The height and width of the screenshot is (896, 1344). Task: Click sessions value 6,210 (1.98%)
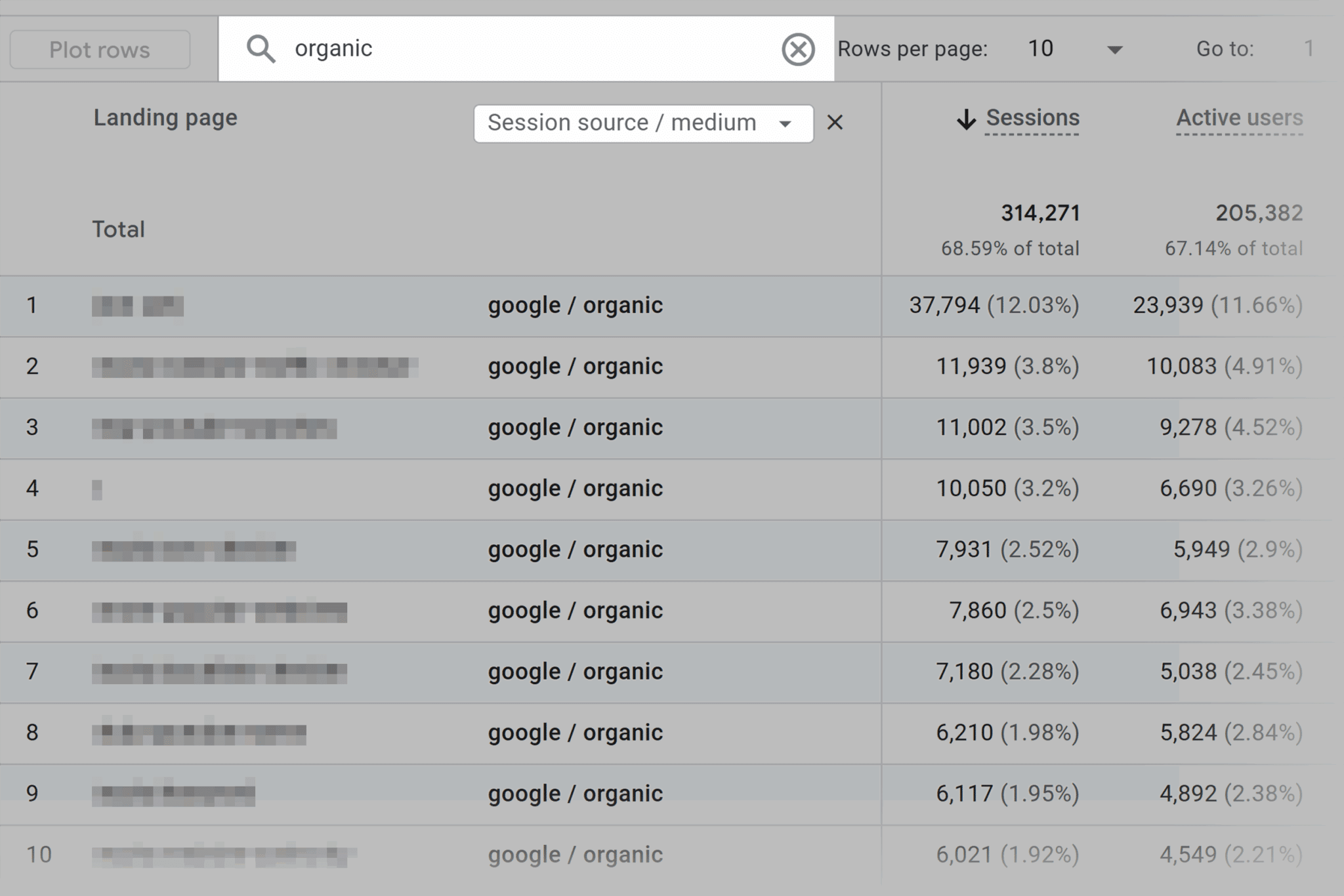coord(1007,733)
